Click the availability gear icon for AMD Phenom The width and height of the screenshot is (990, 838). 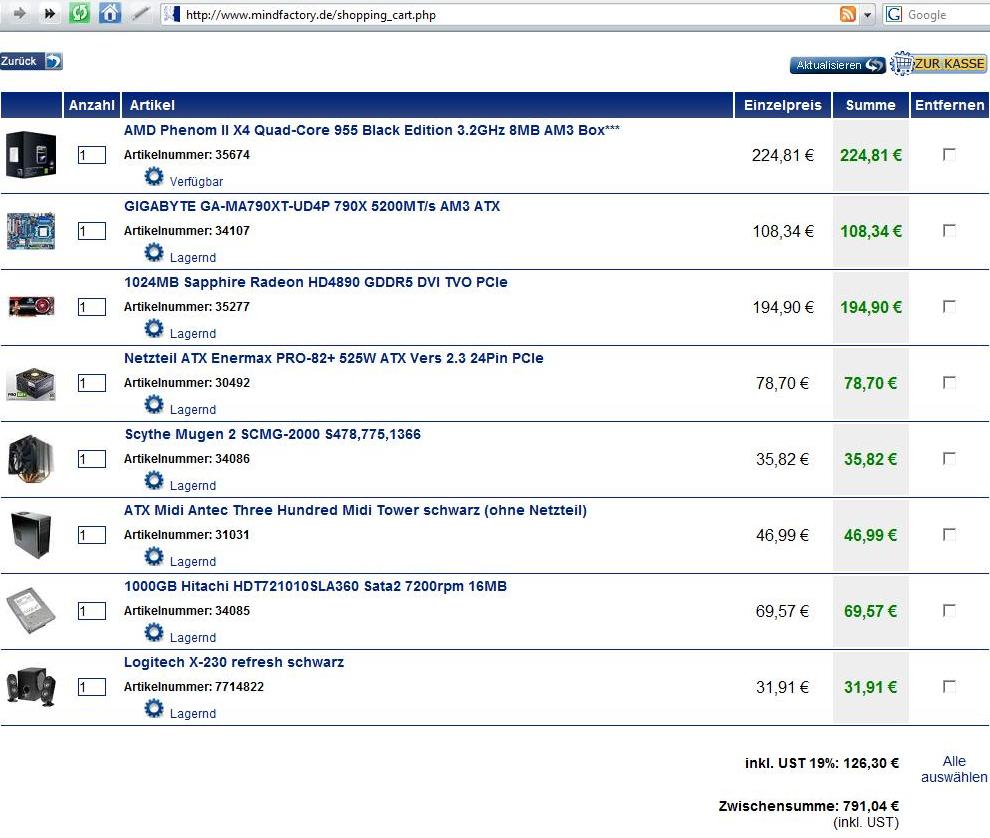[153, 176]
